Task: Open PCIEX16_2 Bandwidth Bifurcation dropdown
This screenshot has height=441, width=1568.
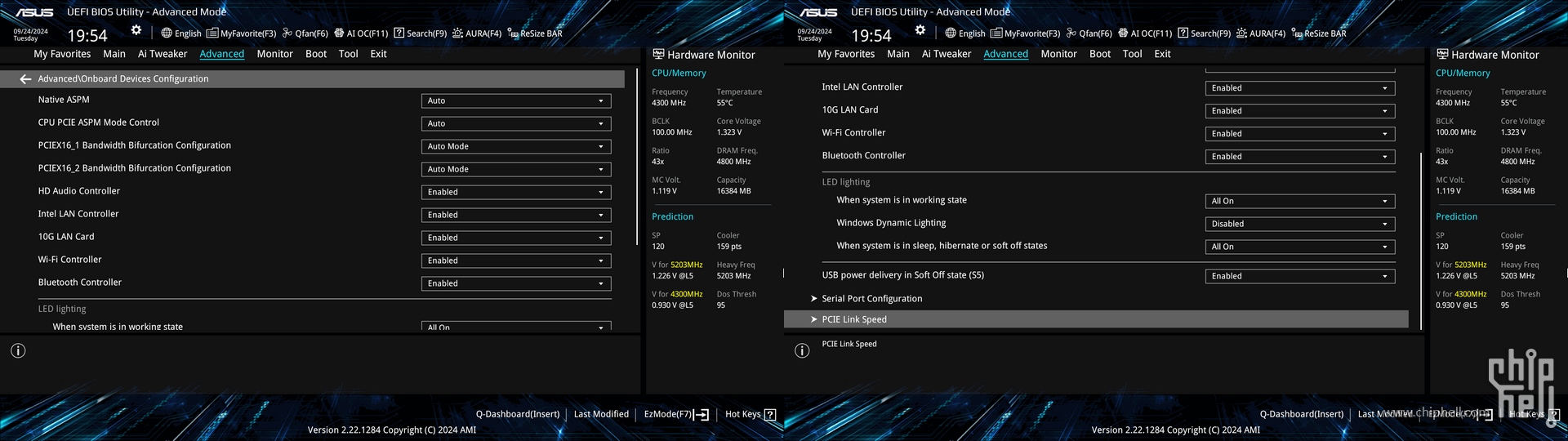Action: [x=516, y=169]
